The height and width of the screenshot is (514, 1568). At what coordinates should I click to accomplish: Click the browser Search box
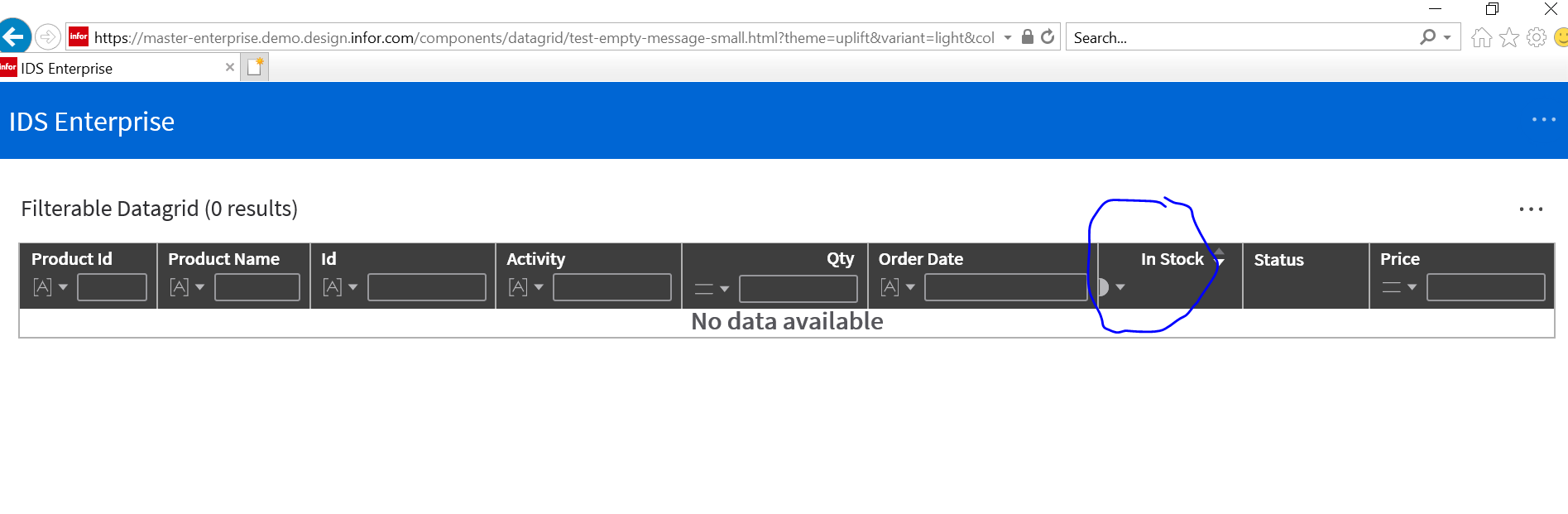coord(1241,37)
